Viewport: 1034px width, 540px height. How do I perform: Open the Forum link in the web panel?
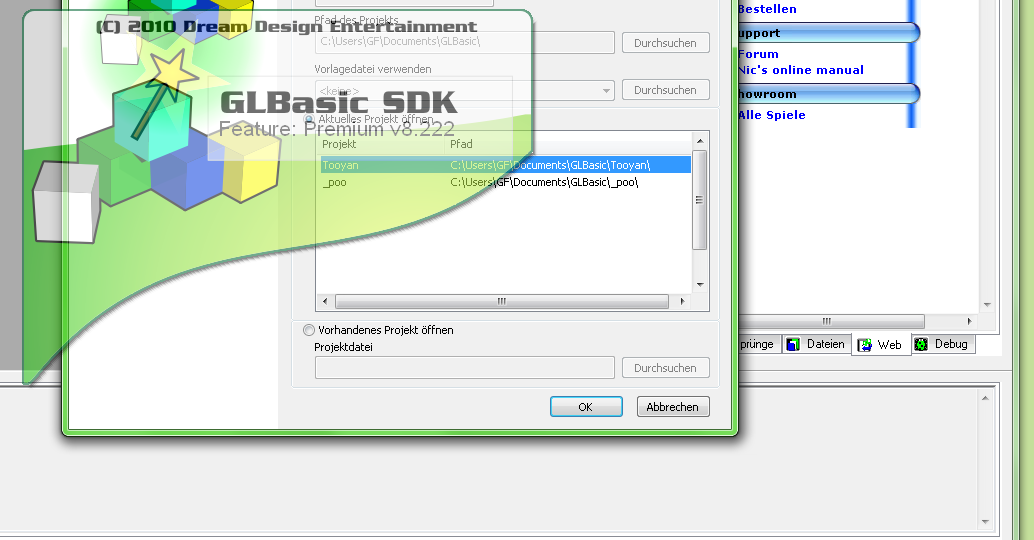point(758,54)
